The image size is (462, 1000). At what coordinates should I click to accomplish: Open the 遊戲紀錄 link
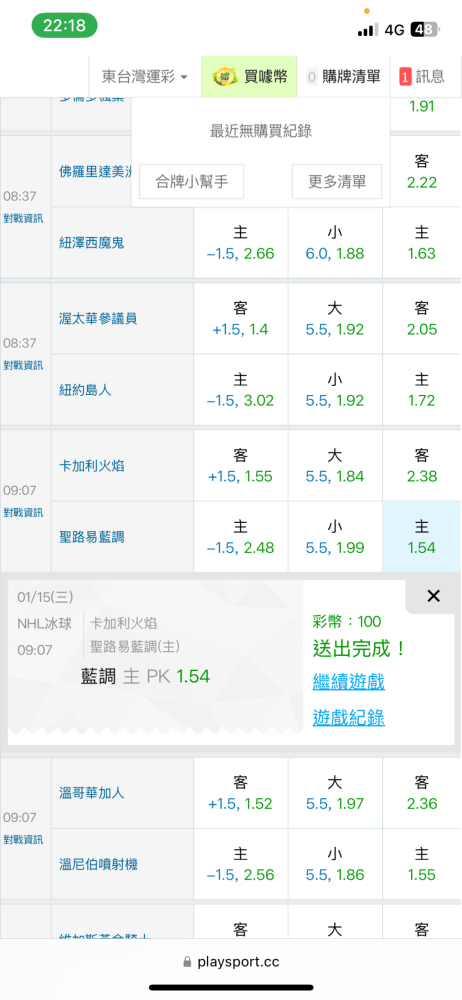pos(348,717)
